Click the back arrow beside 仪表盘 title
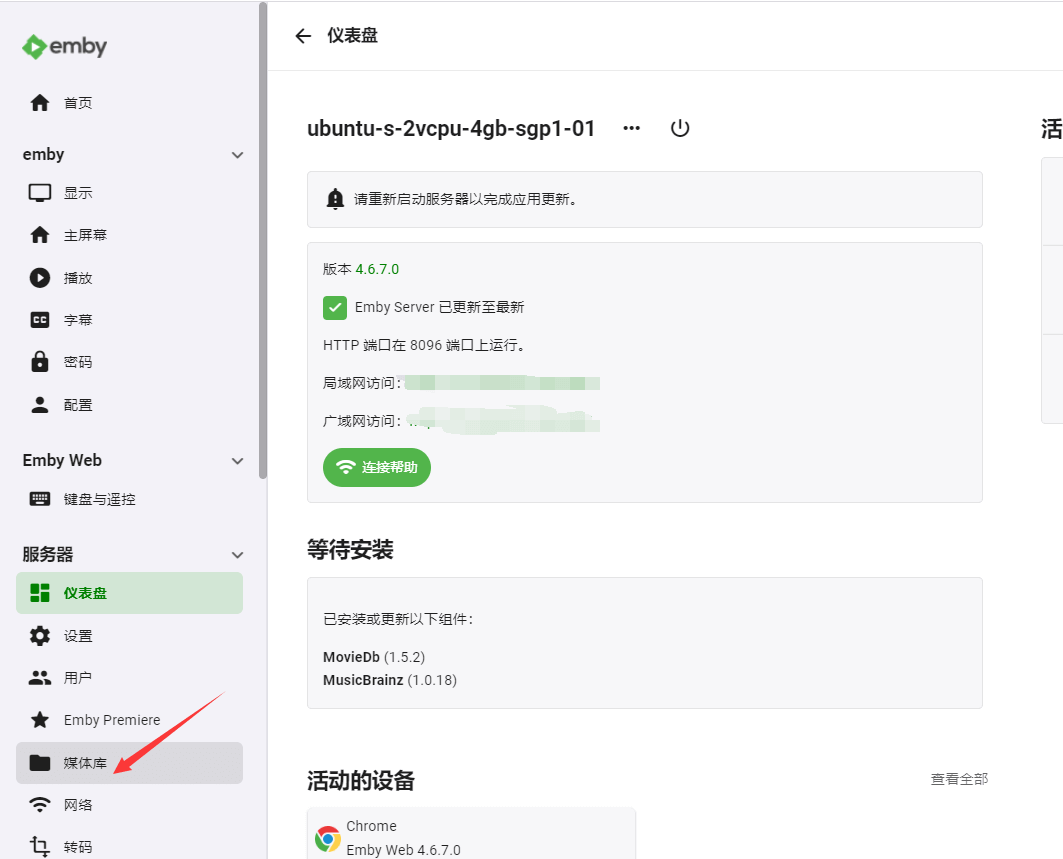The width and height of the screenshot is (1063, 859). point(303,36)
